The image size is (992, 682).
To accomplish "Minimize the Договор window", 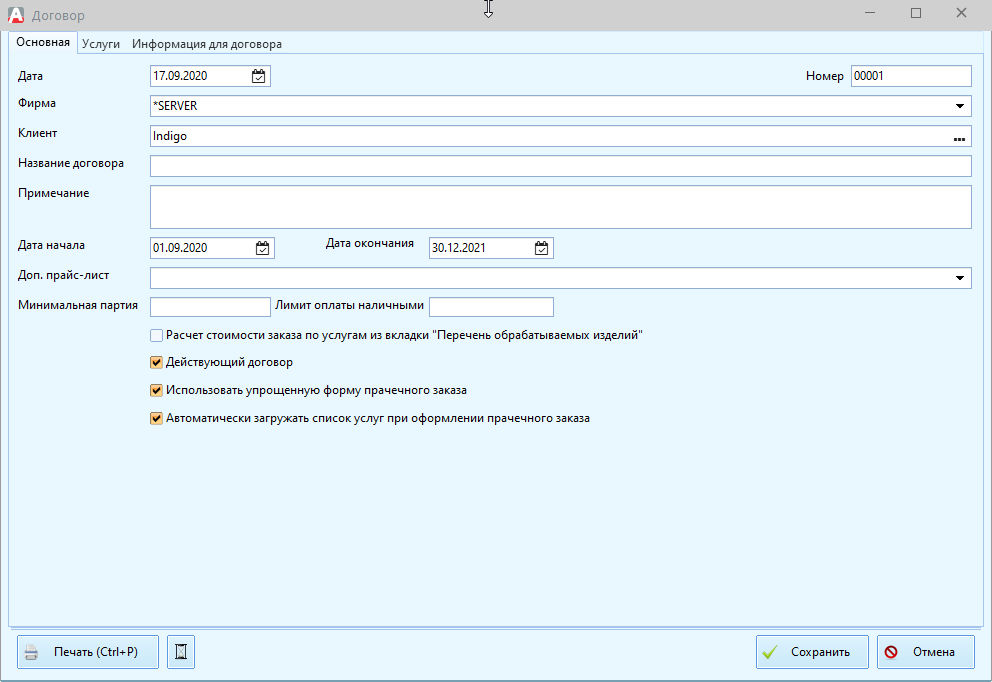I will [x=871, y=13].
